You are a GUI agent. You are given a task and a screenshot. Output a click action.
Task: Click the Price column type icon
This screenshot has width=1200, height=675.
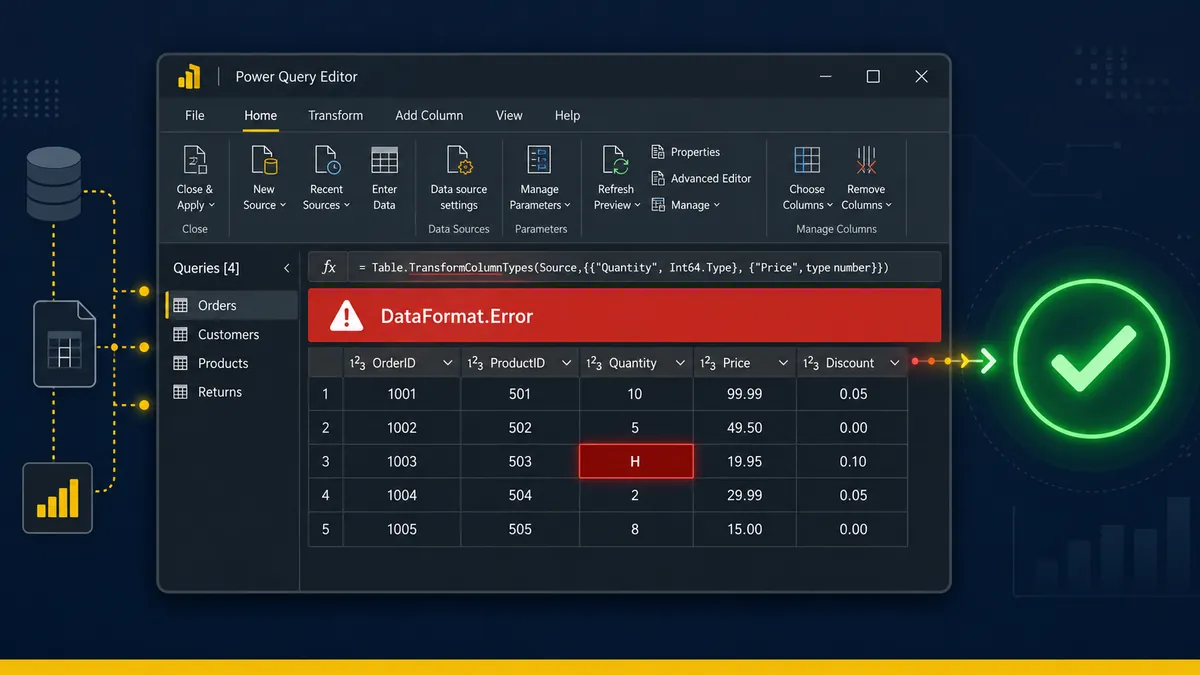[708, 363]
